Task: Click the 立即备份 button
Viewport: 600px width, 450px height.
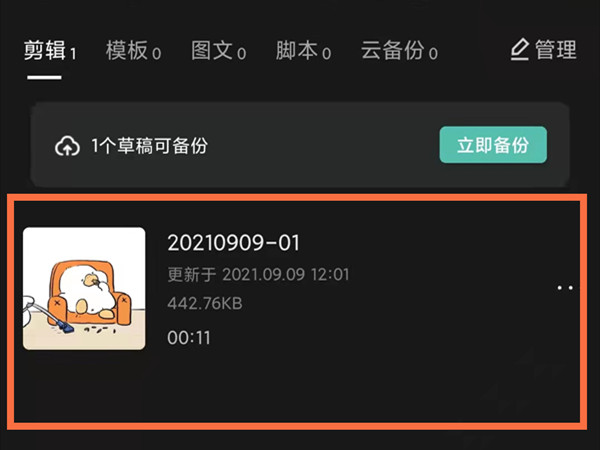Action: (x=493, y=145)
